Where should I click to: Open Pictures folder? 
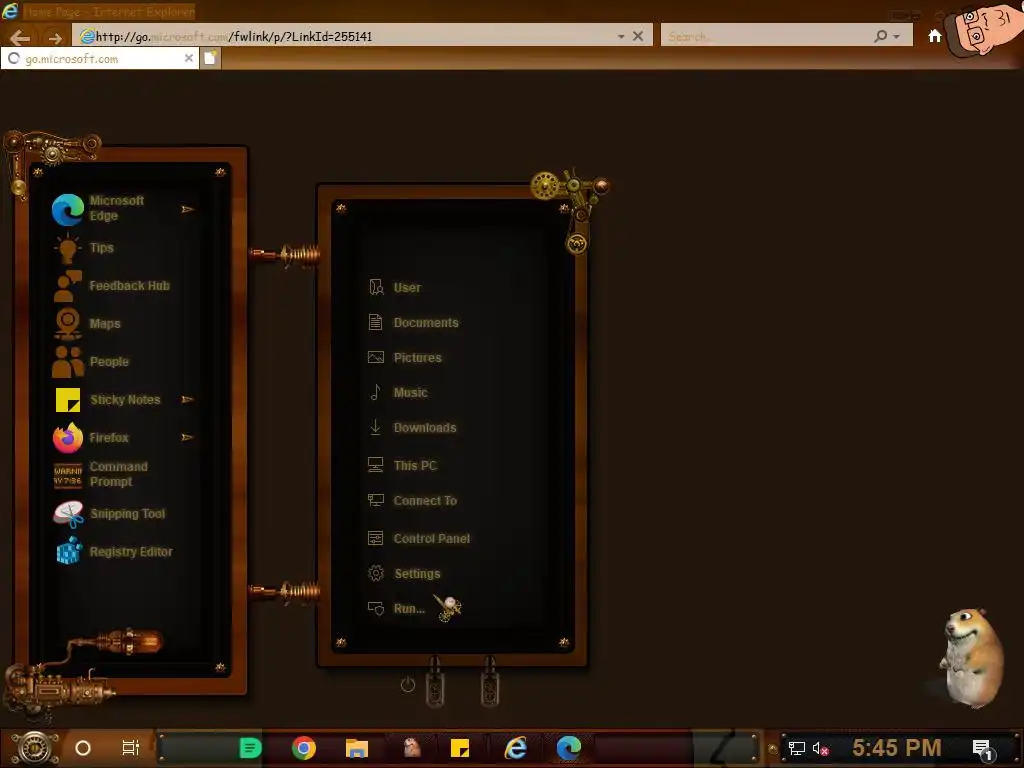tap(405, 358)
